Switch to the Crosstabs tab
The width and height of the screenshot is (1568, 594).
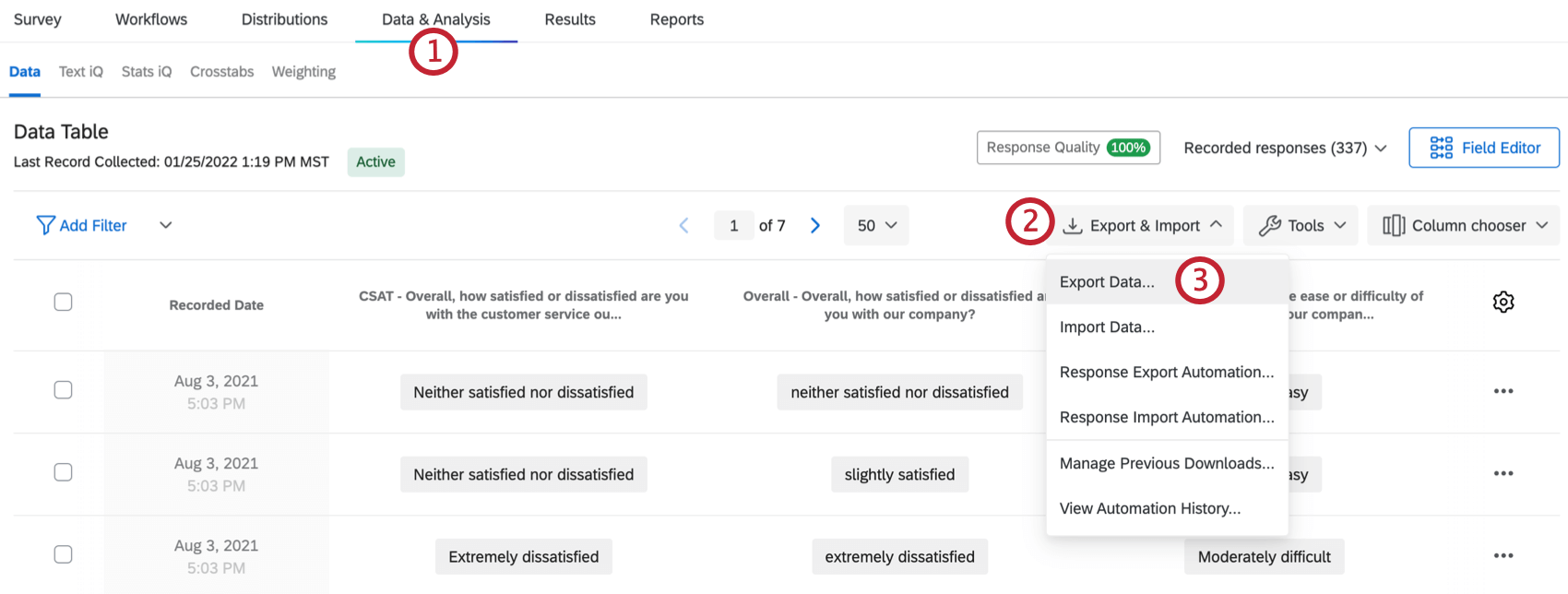coord(221,72)
